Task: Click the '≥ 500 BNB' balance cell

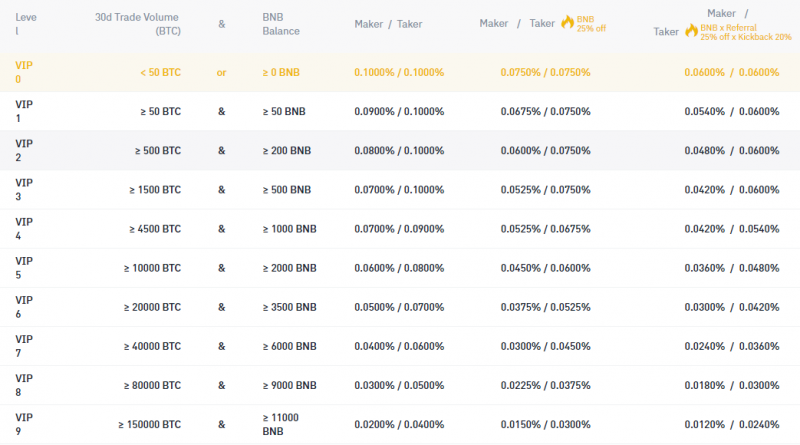Action: point(287,189)
